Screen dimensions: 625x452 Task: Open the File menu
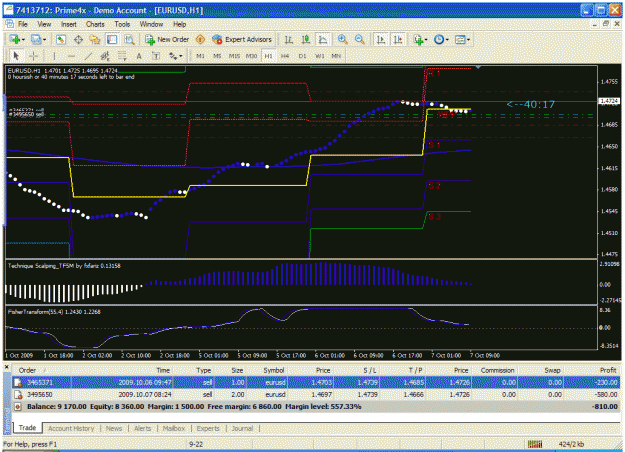[23, 24]
